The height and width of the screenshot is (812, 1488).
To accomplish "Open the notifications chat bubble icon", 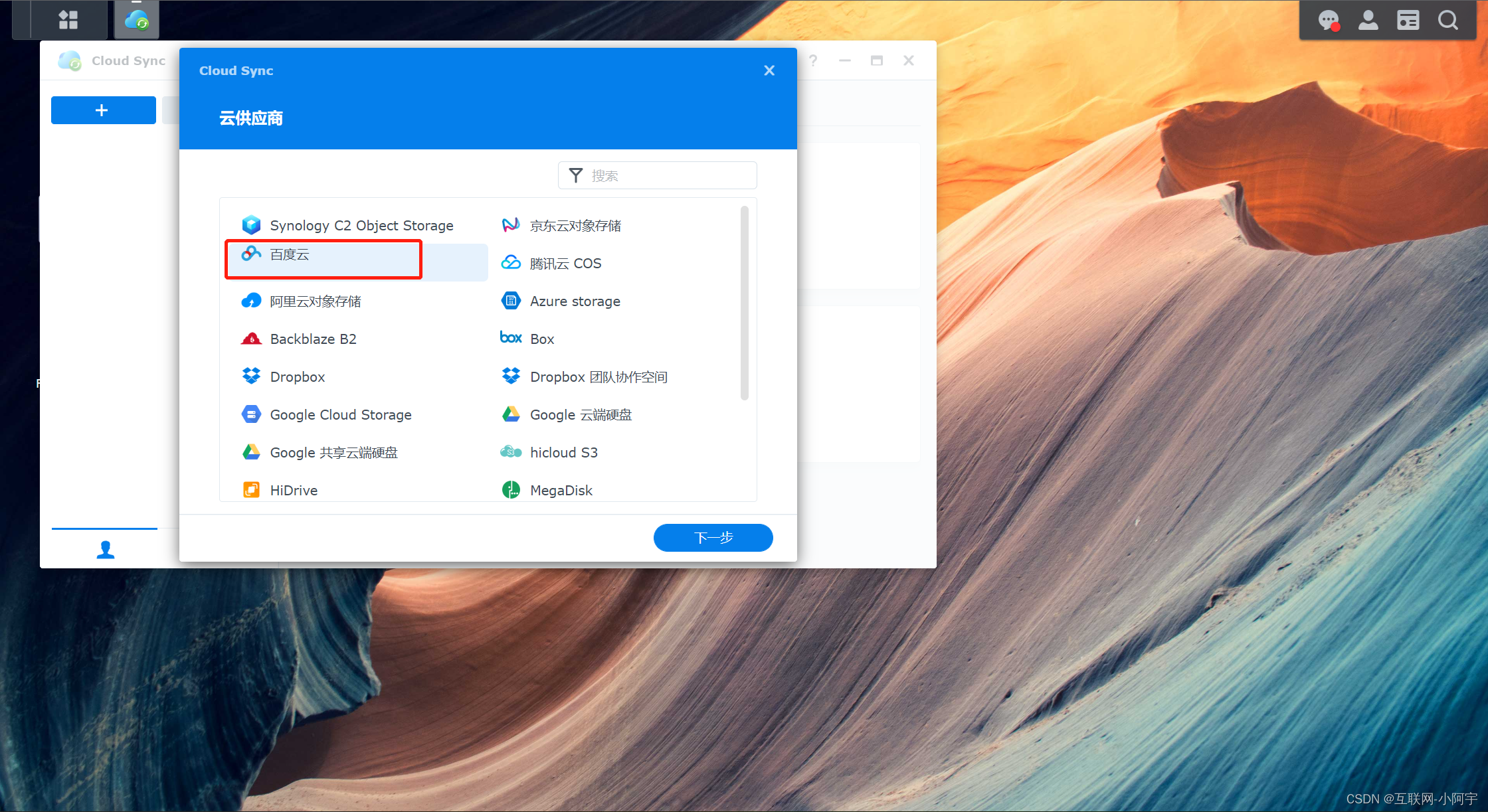I will pyautogui.click(x=1328, y=20).
